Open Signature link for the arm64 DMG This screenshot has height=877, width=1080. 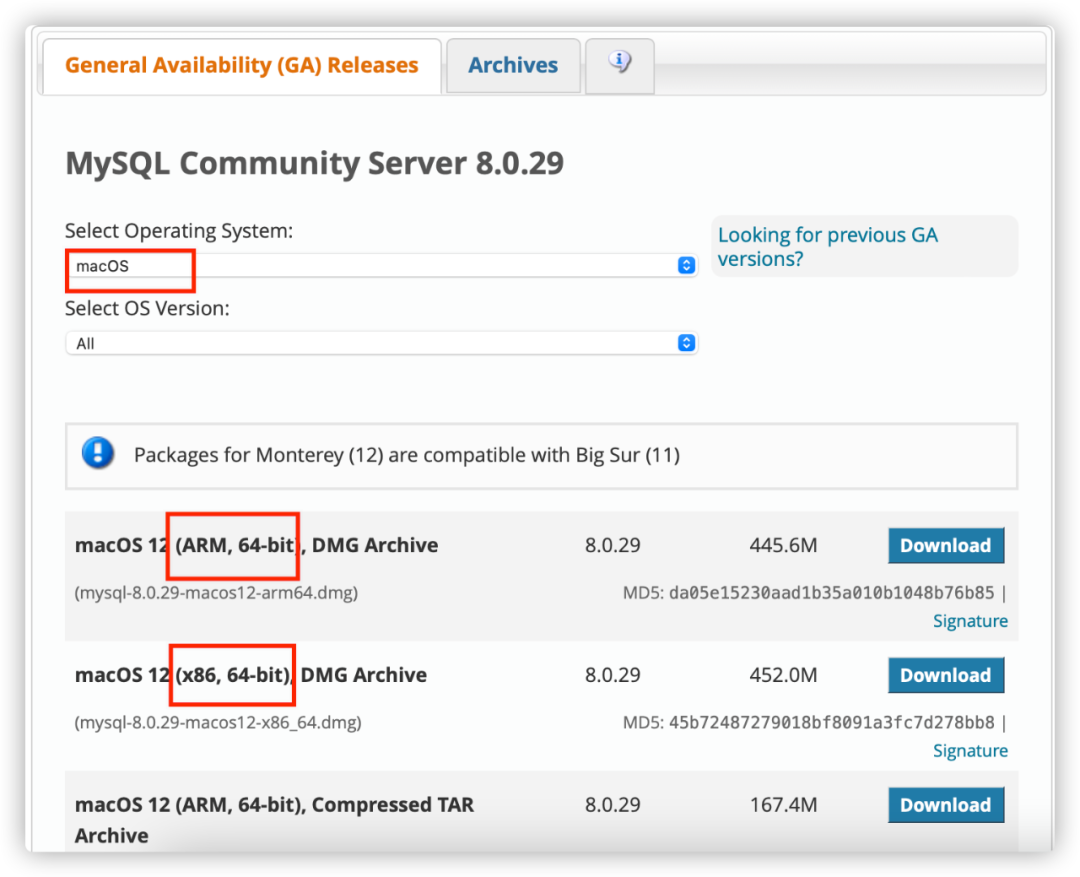[x=970, y=621]
